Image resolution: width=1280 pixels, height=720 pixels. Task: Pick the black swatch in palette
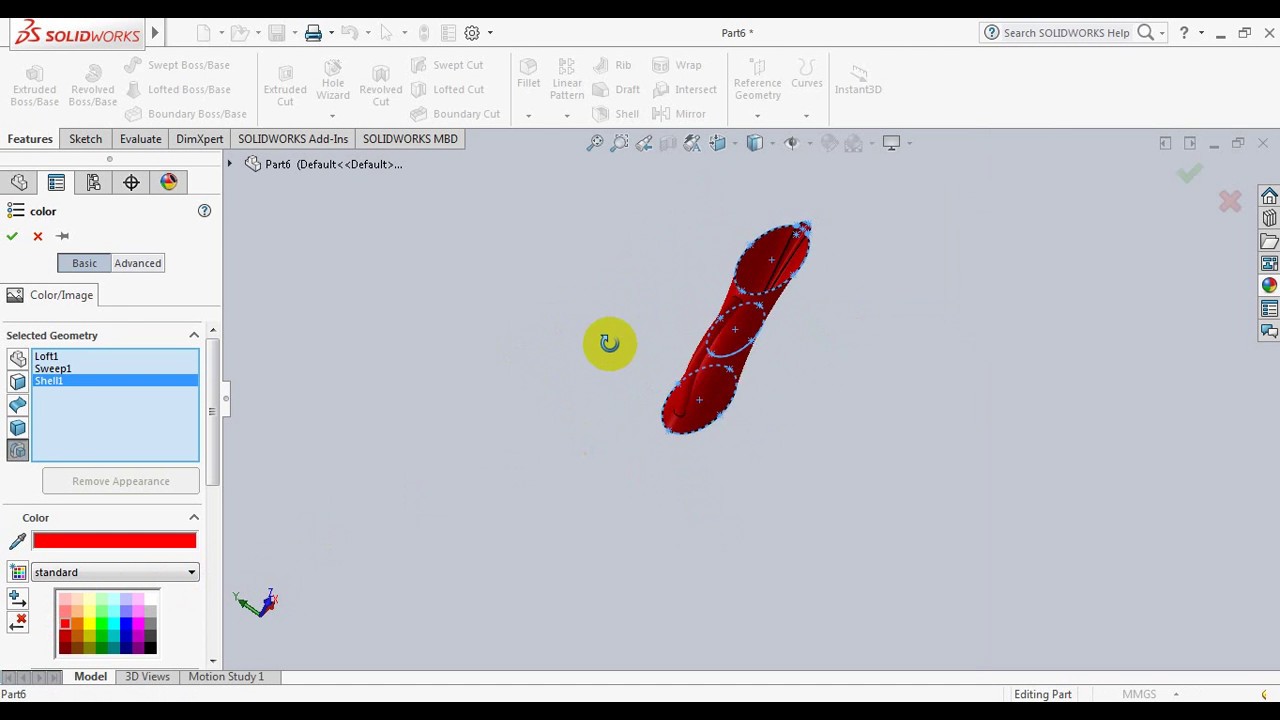click(x=150, y=648)
